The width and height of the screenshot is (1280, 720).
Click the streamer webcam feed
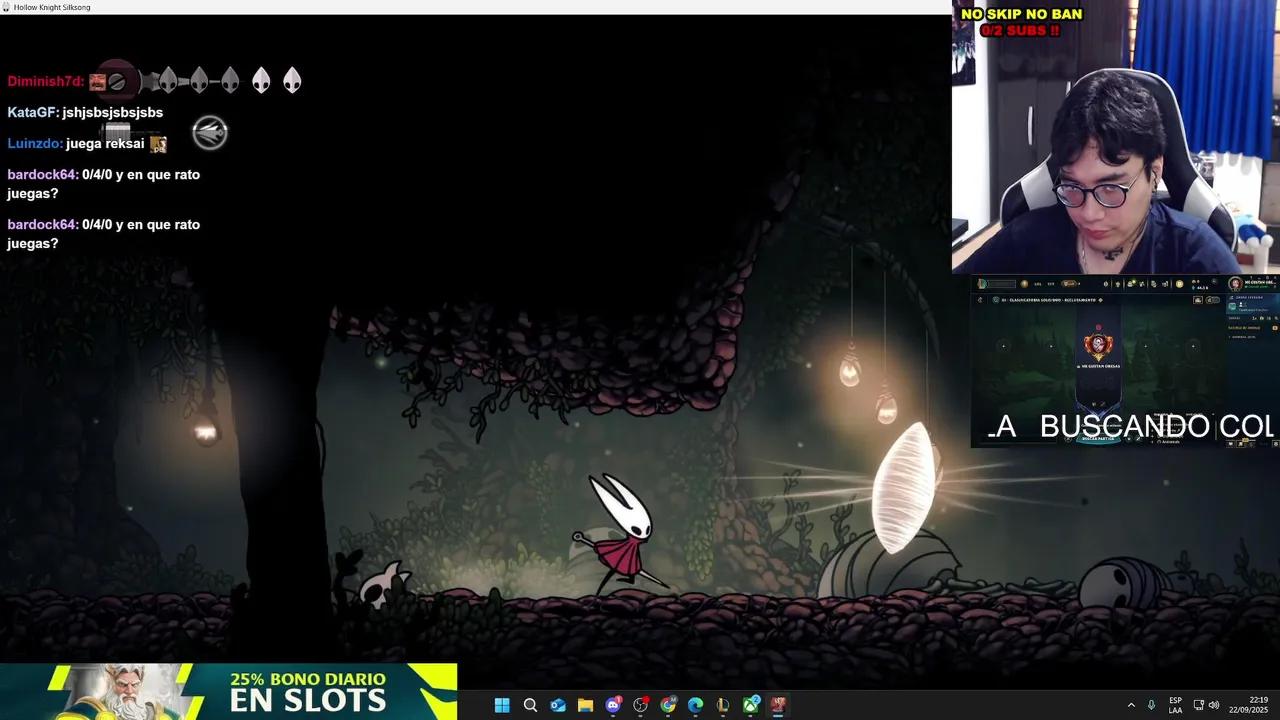(1116, 137)
